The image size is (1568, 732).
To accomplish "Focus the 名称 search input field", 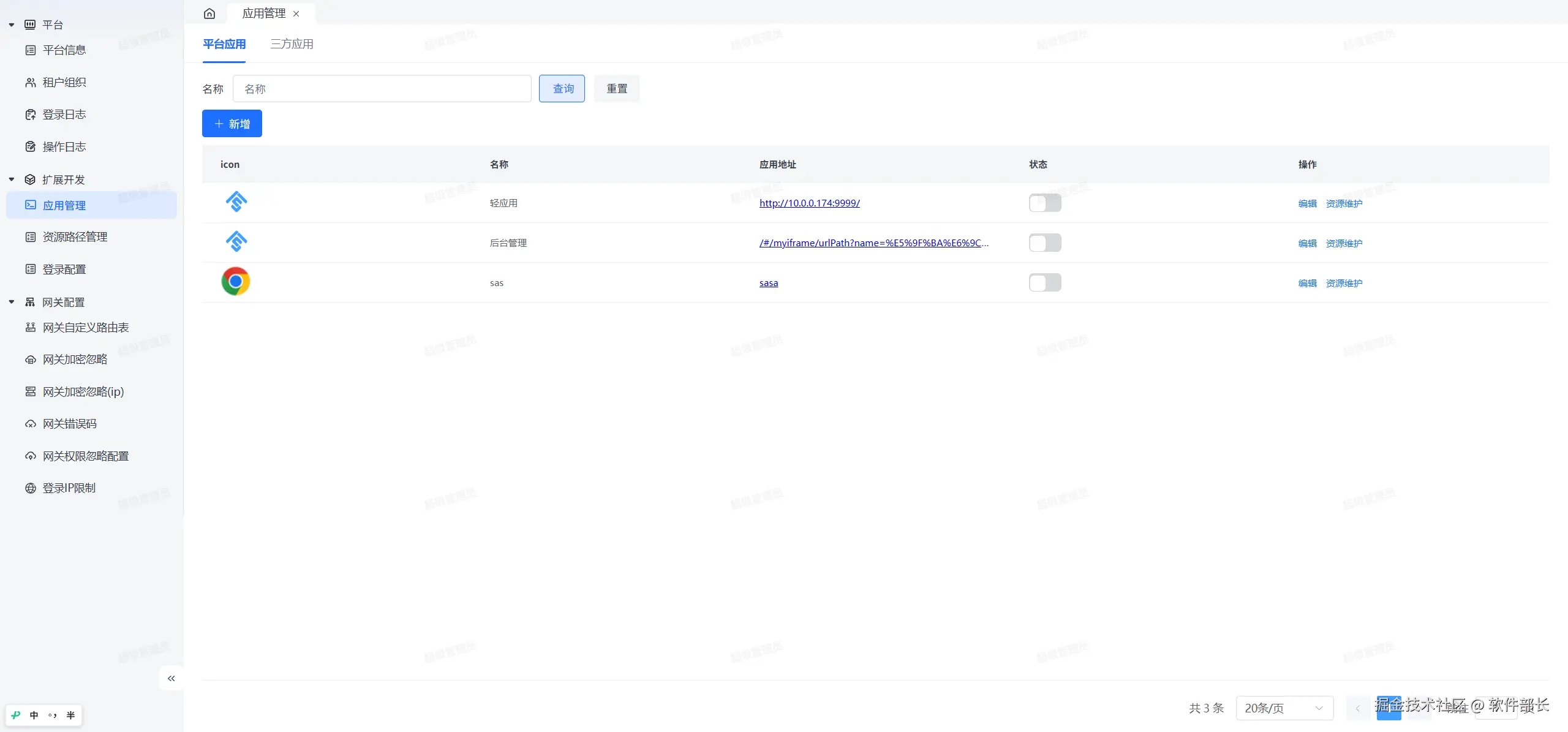I will [382, 89].
